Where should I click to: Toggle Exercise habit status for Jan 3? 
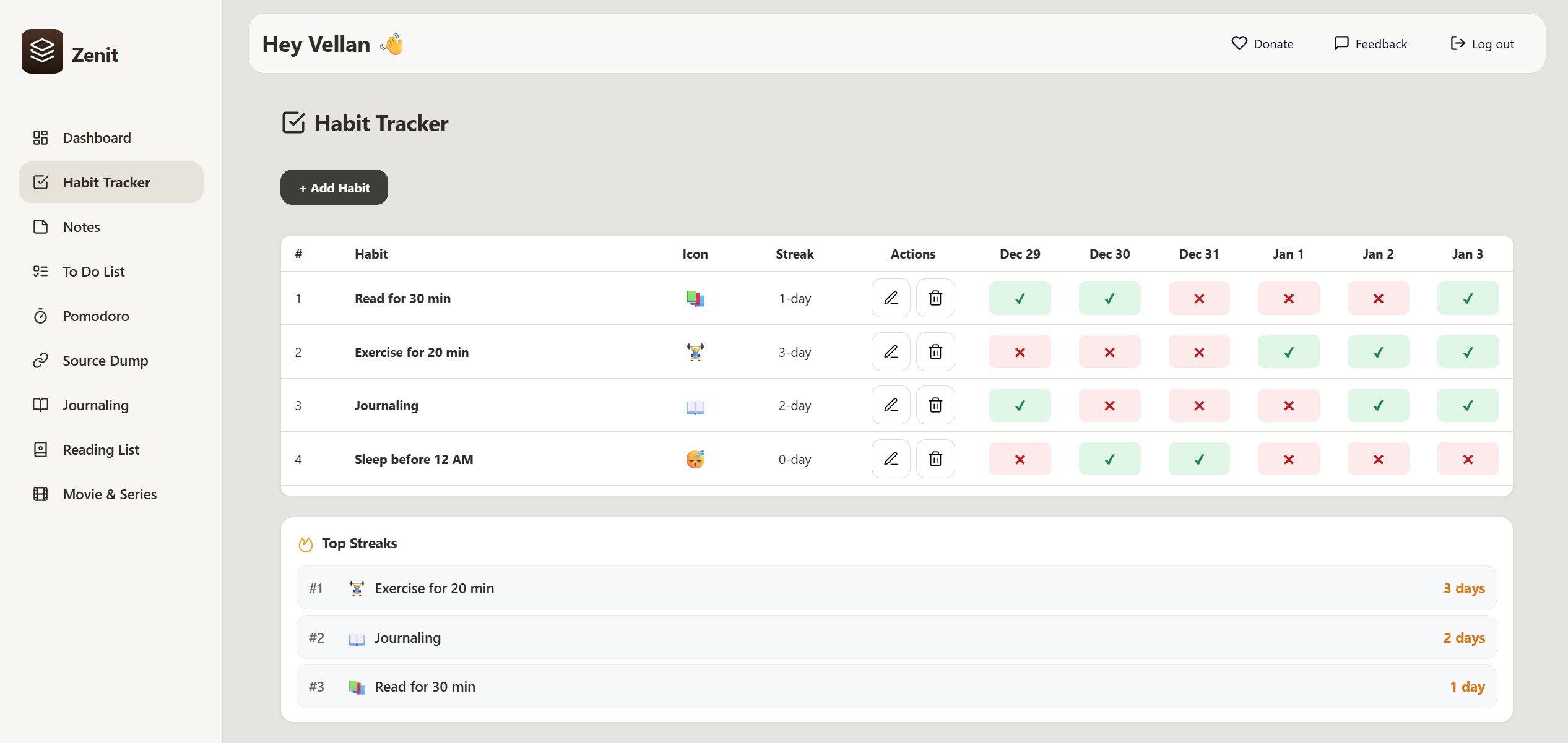pos(1467,352)
